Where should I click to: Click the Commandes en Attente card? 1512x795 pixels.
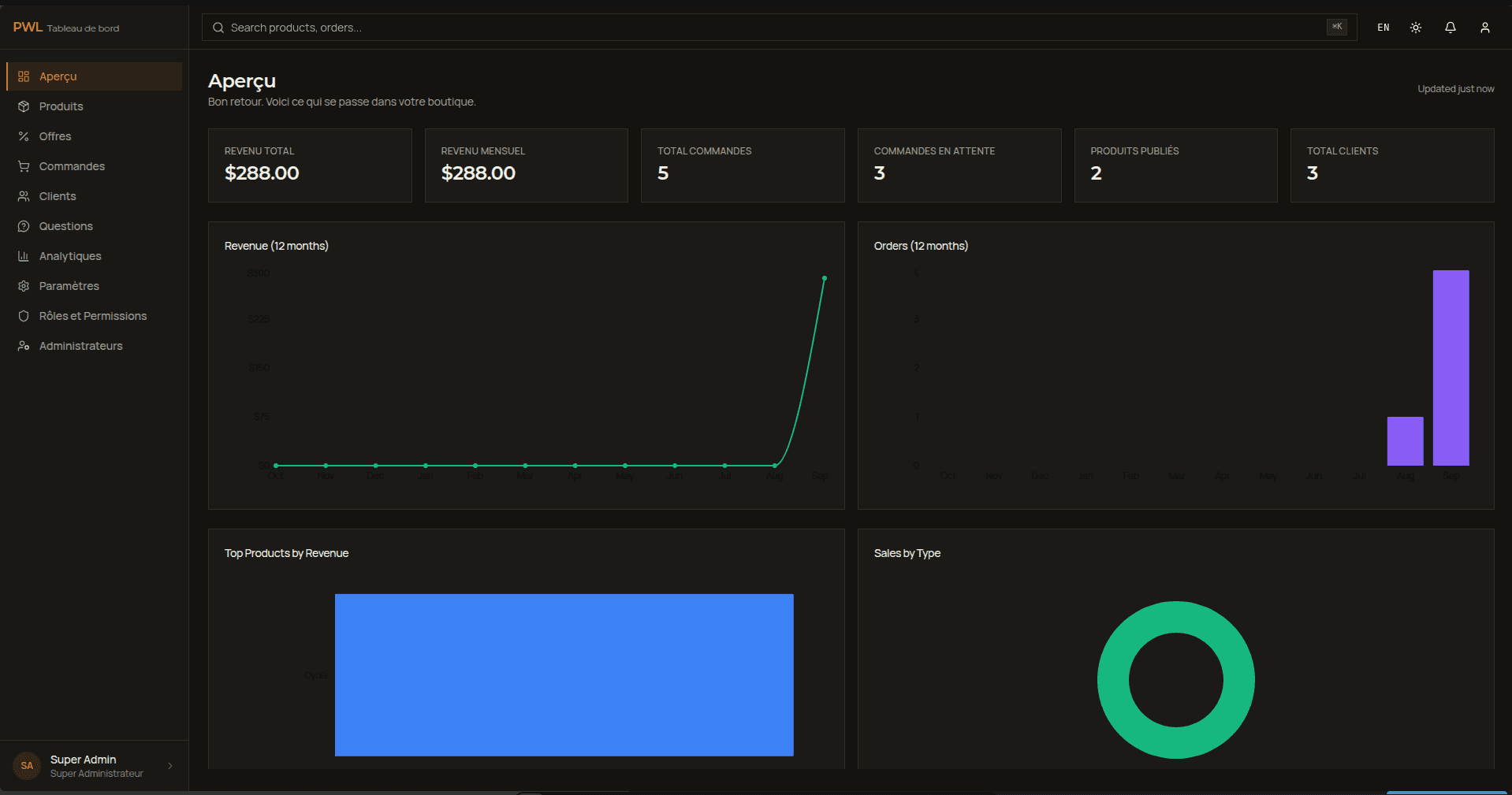[x=959, y=165]
